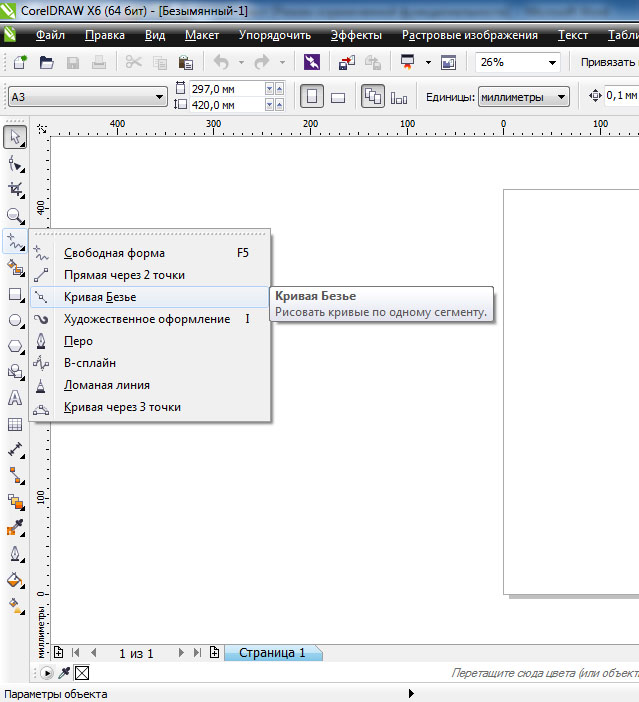Select the Interactive Fill tool
This screenshot has width=639, height=702.
click(16, 605)
